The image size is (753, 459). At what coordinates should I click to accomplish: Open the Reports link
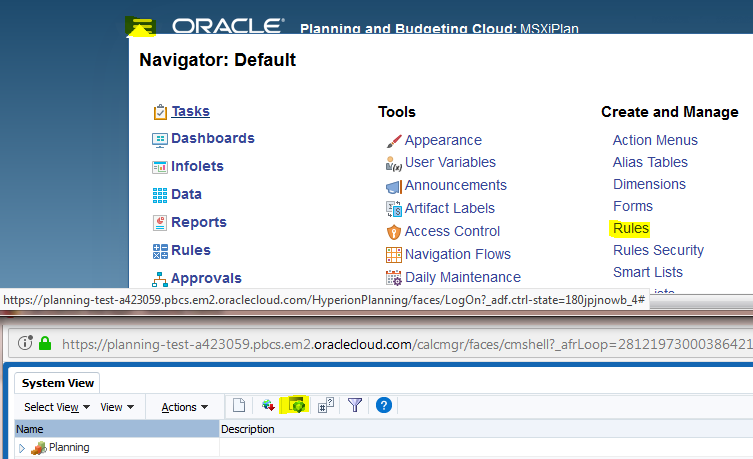(x=199, y=222)
